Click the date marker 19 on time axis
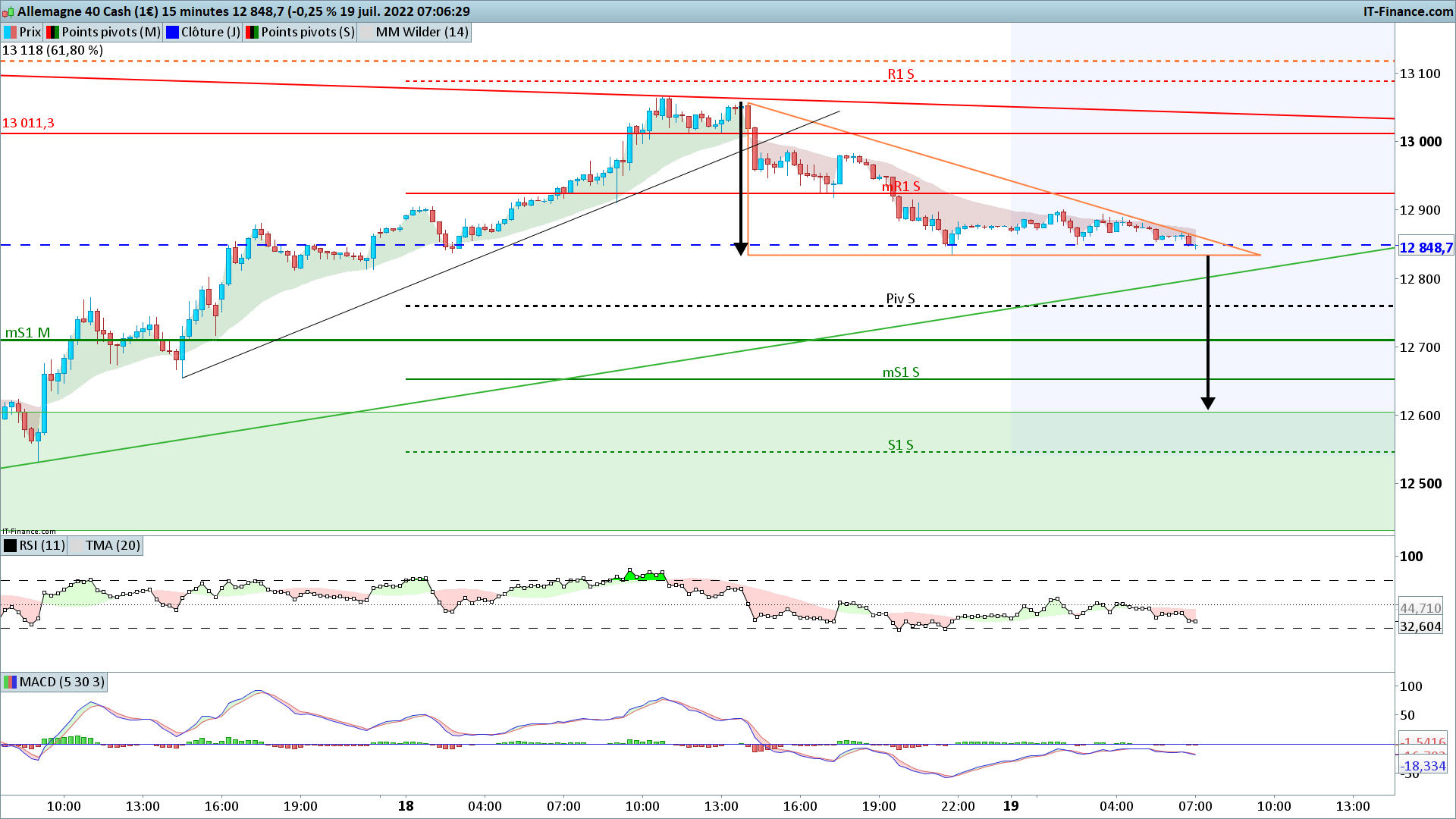The height and width of the screenshot is (819, 1456). point(1011,805)
